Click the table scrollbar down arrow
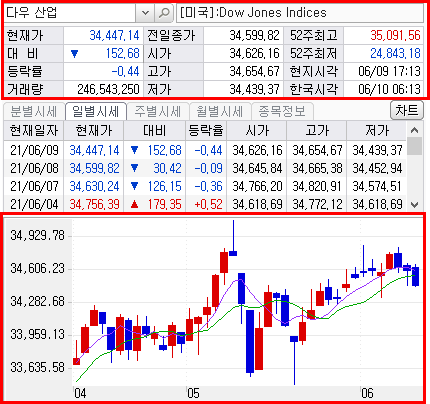This screenshot has height=404, width=430. tap(414, 204)
